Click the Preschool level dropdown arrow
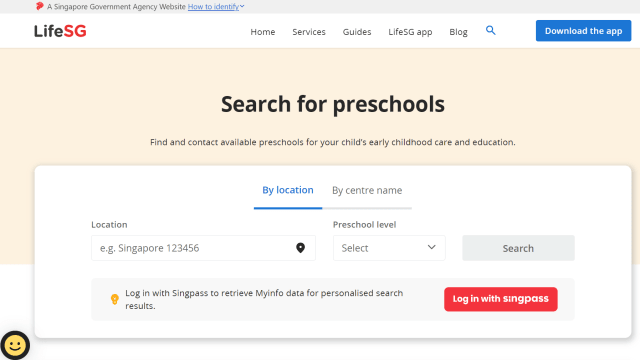 pyautogui.click(x=431, y=247)
